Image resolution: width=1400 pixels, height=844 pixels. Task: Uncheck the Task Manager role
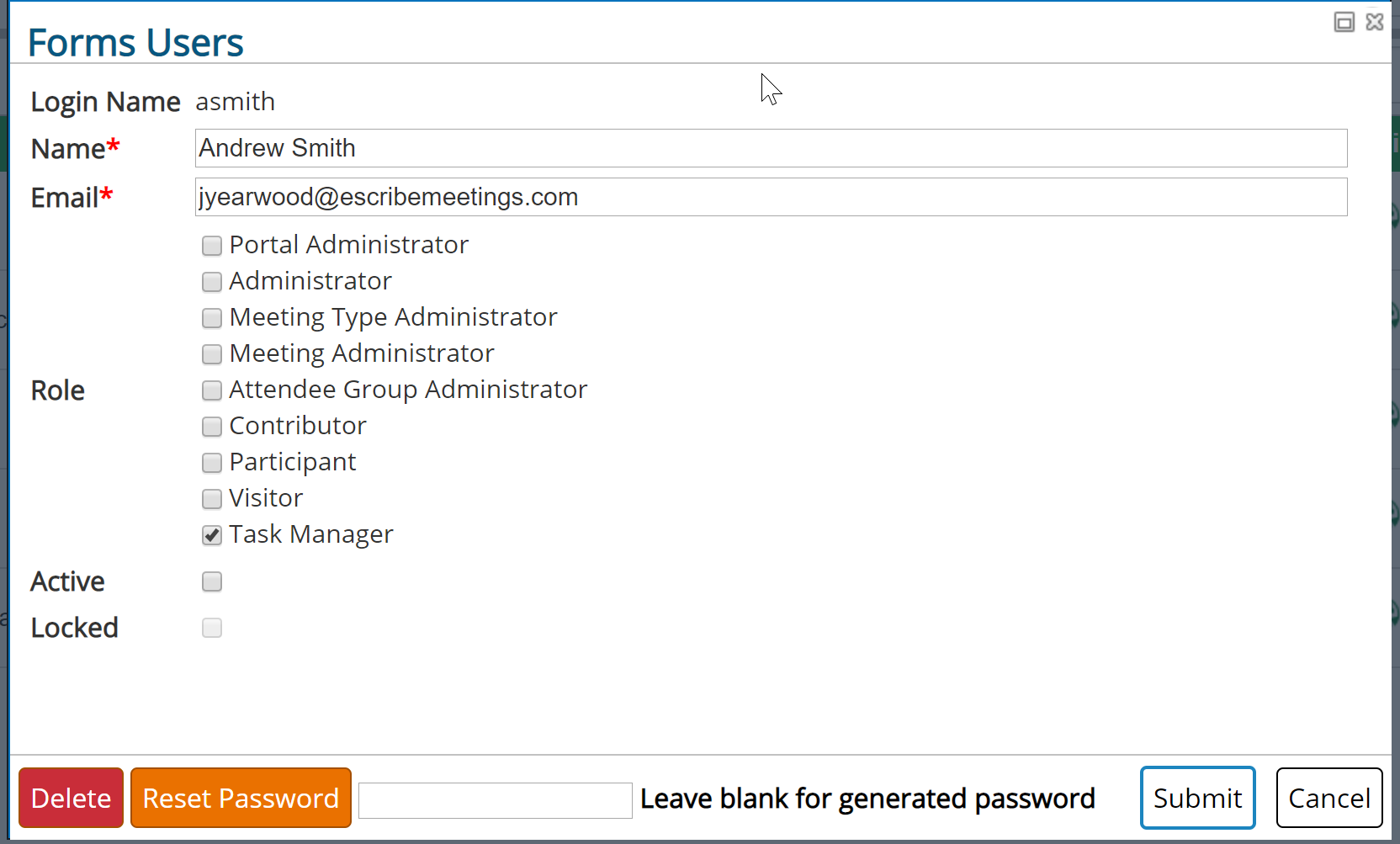click(x=211, y=535)
